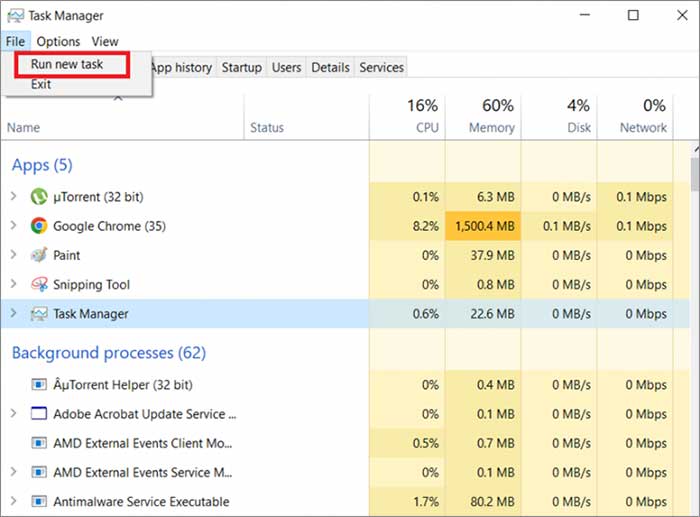Switch to the Startup tab
Viewport: 700px width, 517px height.
click(242, 67)
